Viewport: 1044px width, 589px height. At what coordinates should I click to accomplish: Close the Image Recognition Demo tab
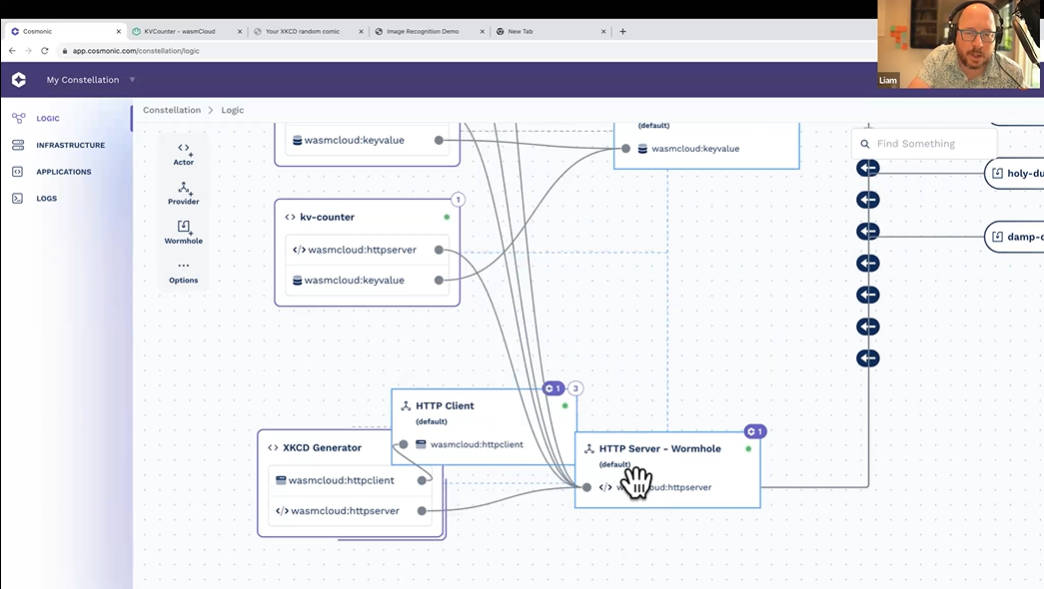[x=482, y=31]
